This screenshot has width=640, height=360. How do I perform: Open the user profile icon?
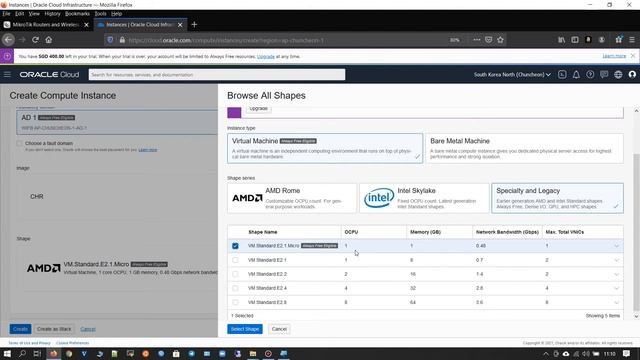pyautogui.click(x=632, y=74)
